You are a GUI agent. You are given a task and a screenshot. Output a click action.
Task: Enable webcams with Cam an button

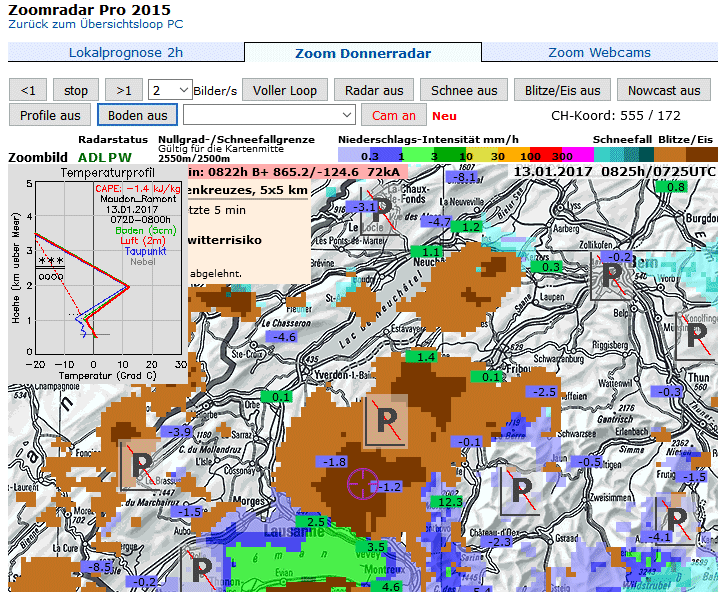[393, 115]
